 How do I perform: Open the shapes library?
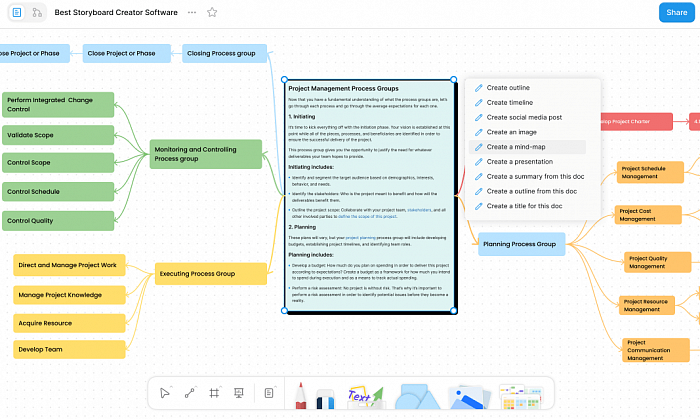[417, 397]
